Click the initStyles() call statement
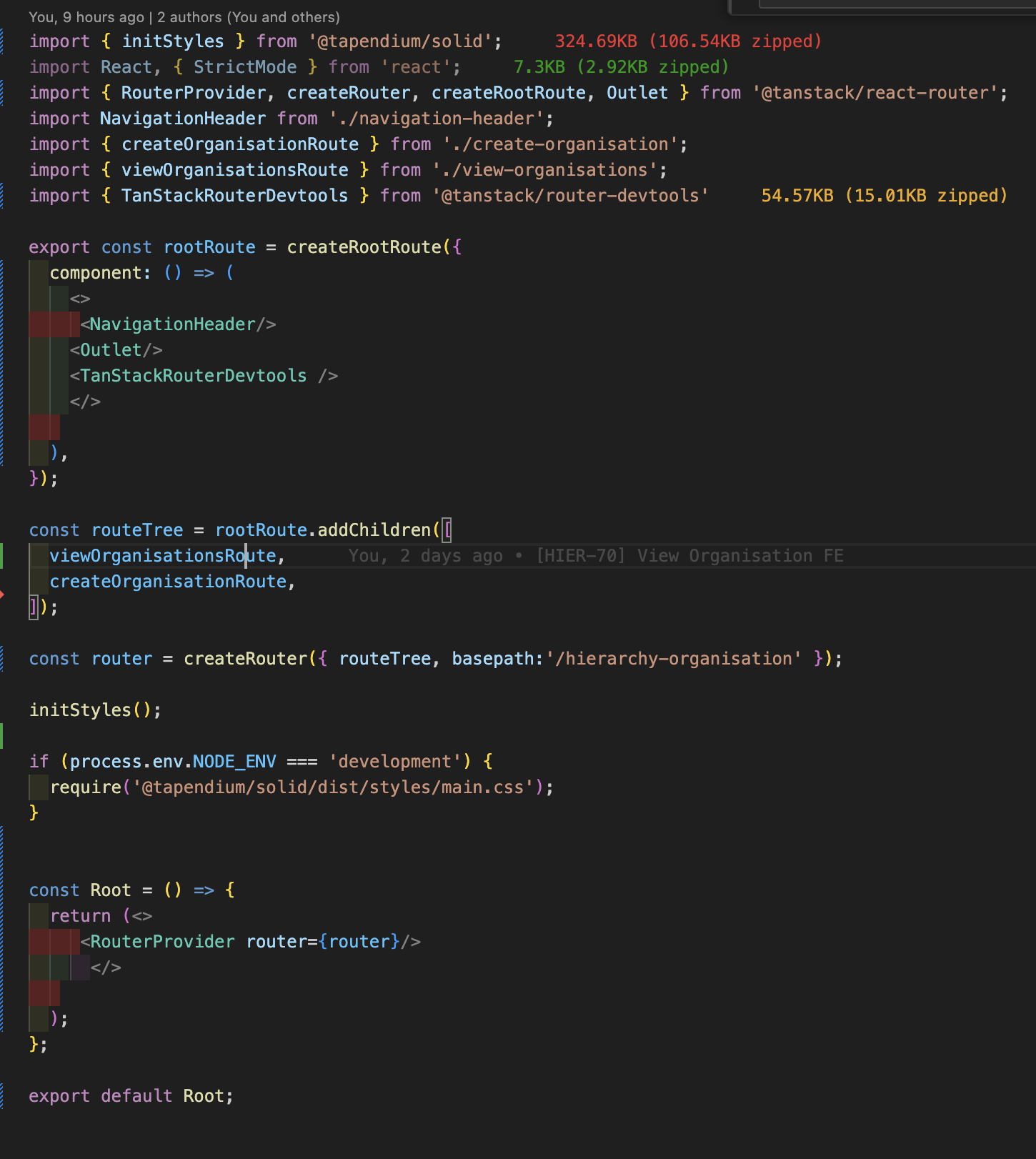Screen dimensions: 1036x1159 pos(96,710)
